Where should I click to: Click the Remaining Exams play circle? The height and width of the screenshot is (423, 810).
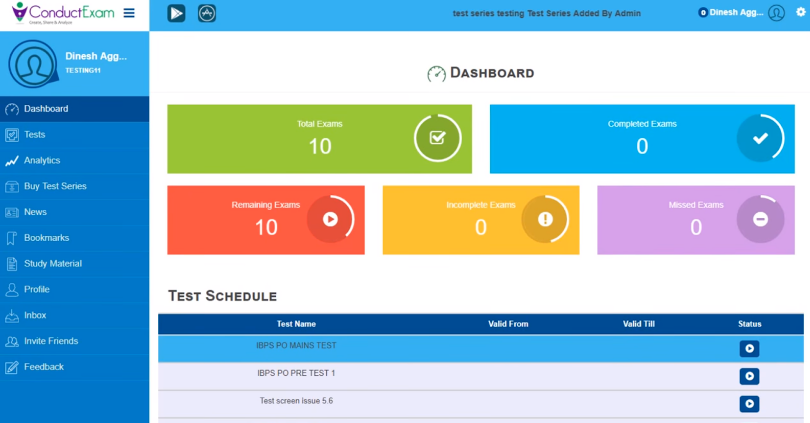pos(330,219)
